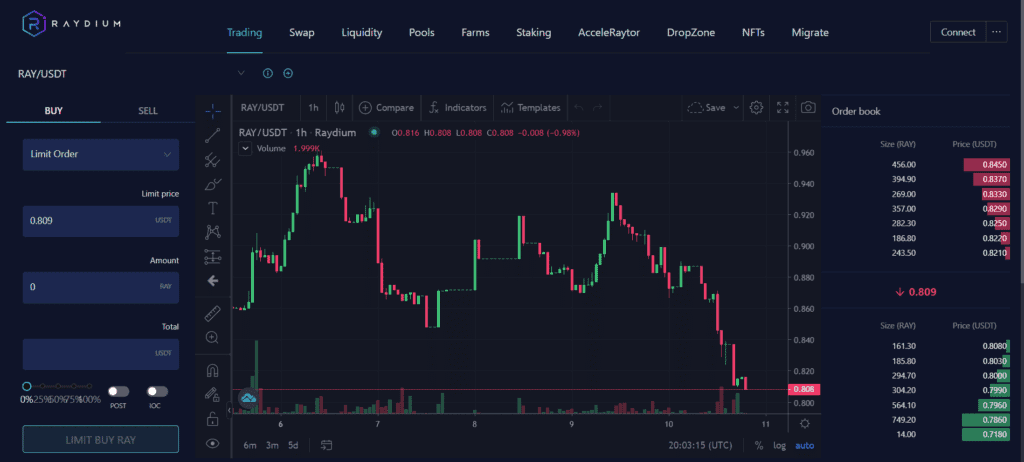
Task: Open the Limit Order type dropdown
Action: tap(100, 154)
